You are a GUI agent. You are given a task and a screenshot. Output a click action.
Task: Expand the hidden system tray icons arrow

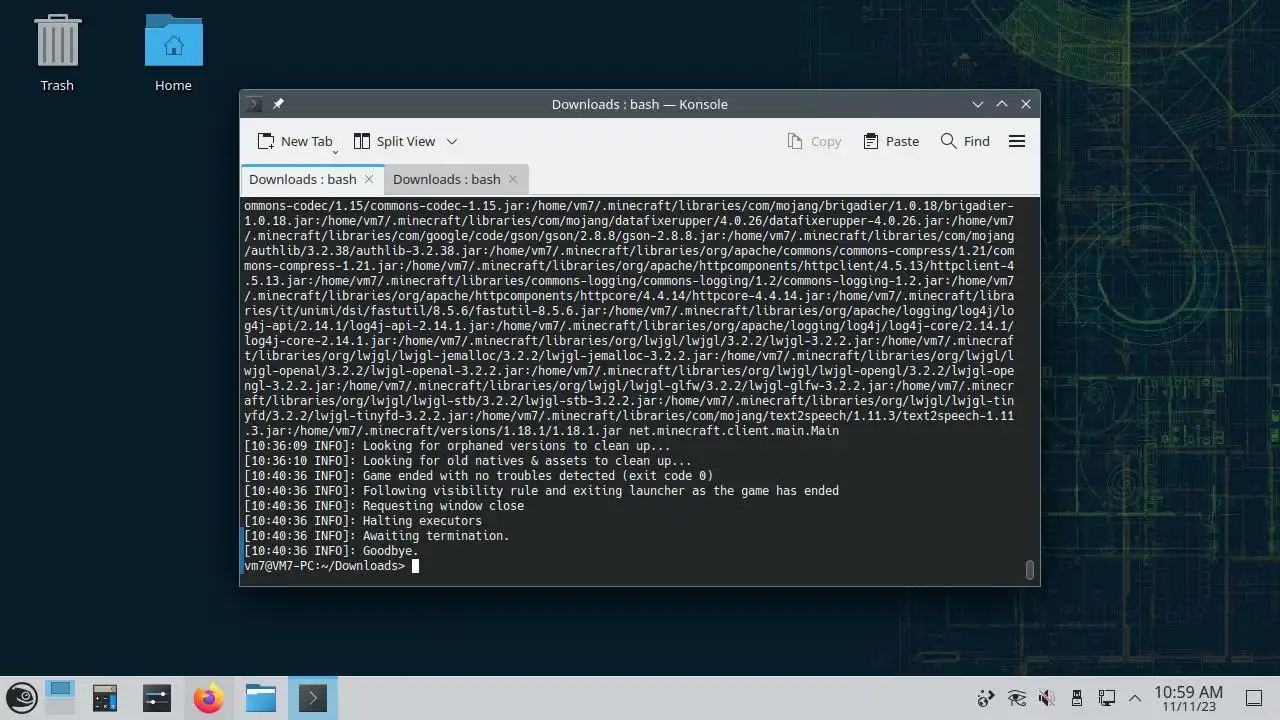coord(1135,698)
